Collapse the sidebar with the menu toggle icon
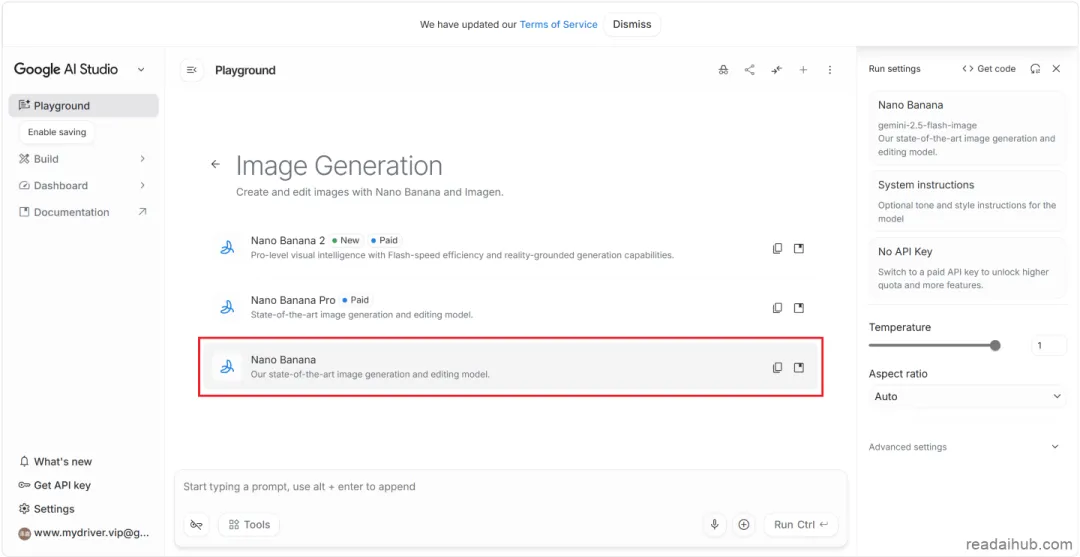This screenshot has height=557, width=1080. (192, 70)
